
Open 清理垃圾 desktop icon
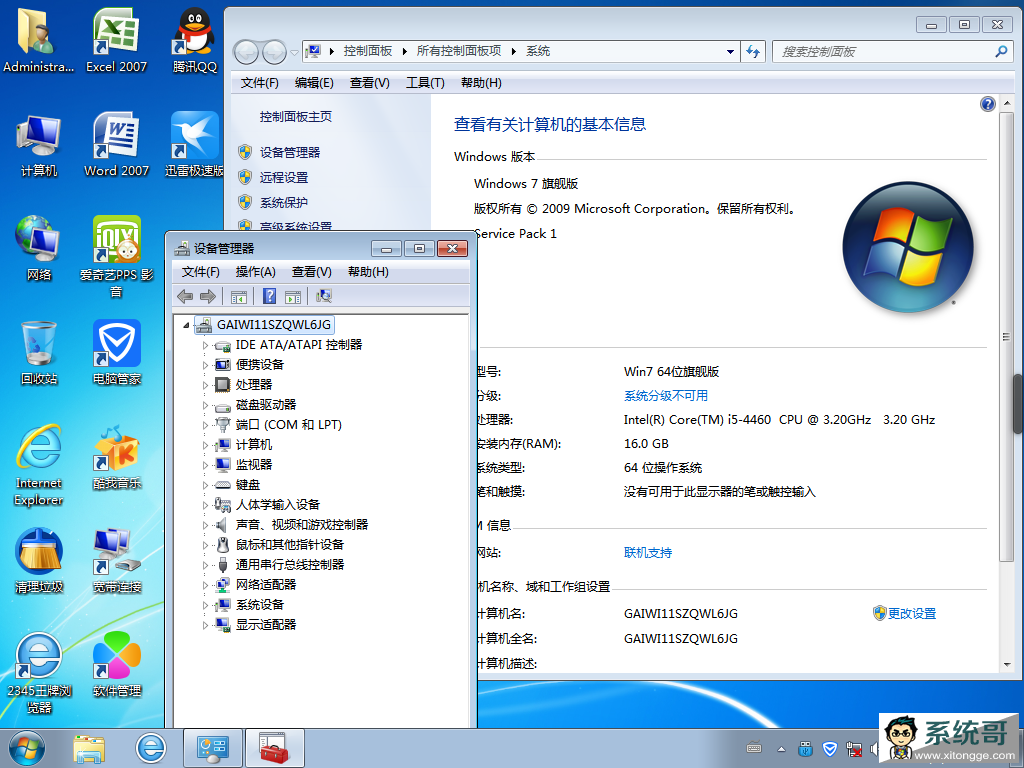pos(39,560)
